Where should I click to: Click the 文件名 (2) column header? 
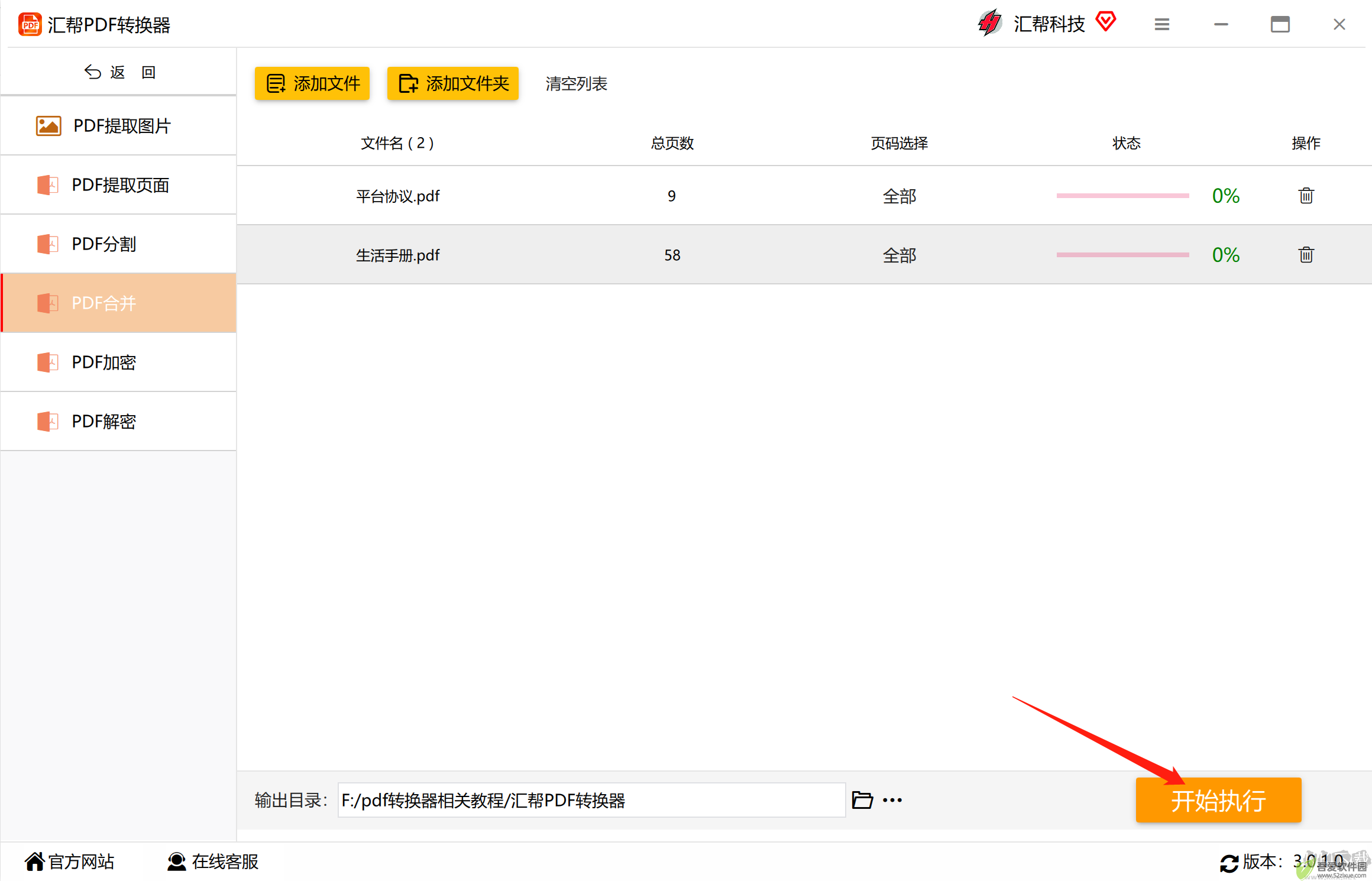(x=397, y=143)
